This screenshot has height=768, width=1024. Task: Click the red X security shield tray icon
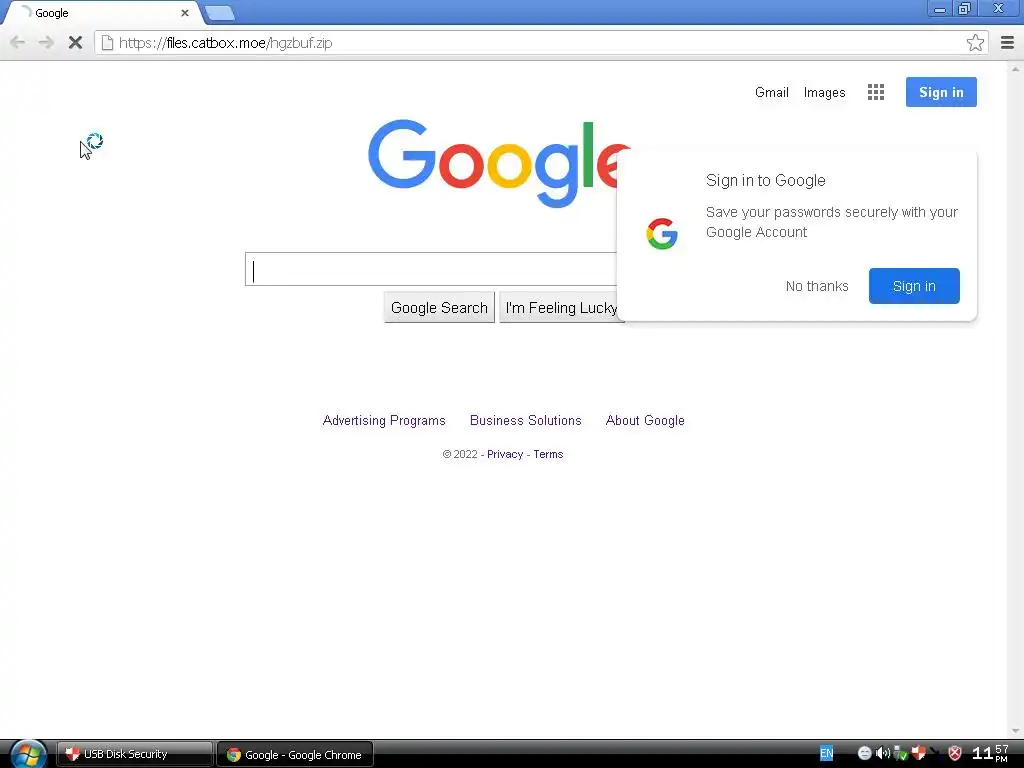(x=955, y=754)
